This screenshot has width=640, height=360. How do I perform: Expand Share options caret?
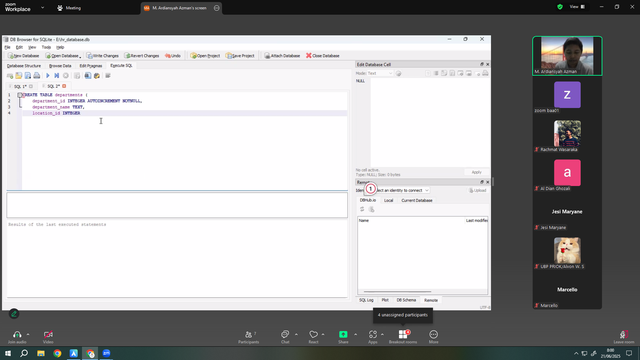click(x=356, y=334)
